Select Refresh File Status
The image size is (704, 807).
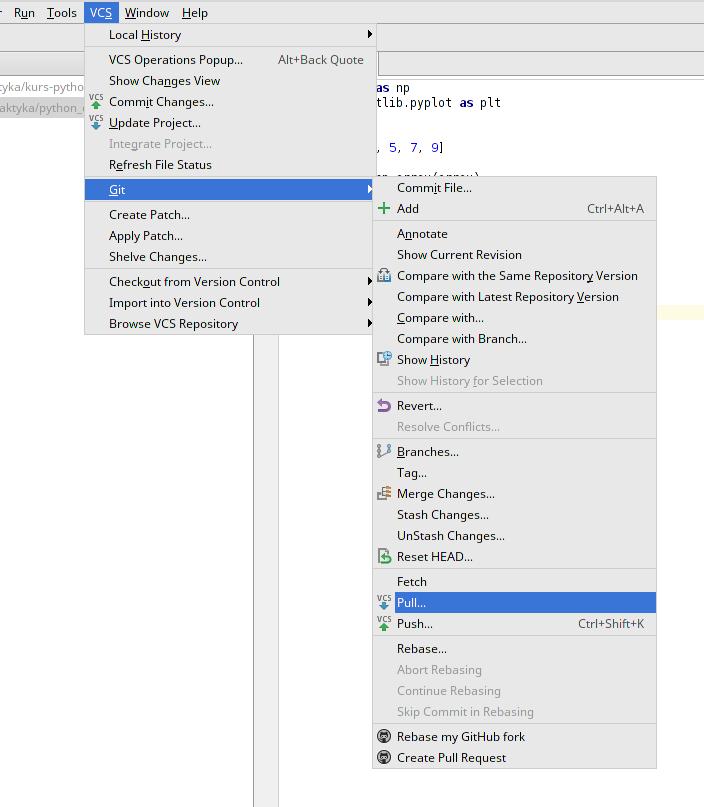pos(230,165)
